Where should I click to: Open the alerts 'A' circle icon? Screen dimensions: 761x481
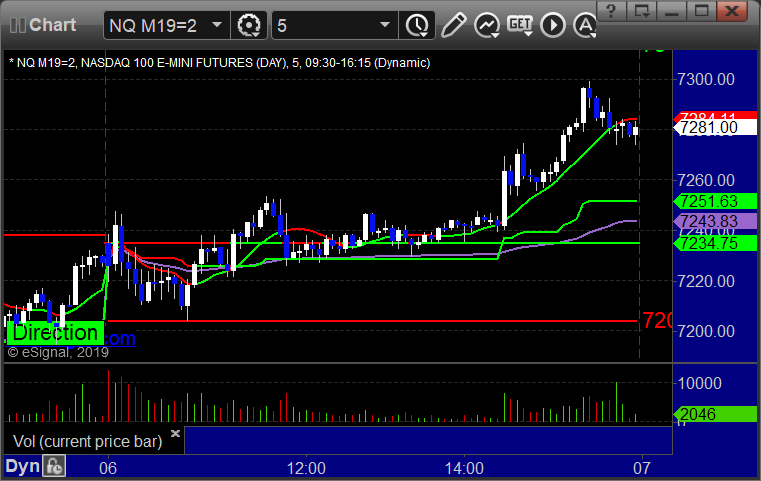click(585, 25)
